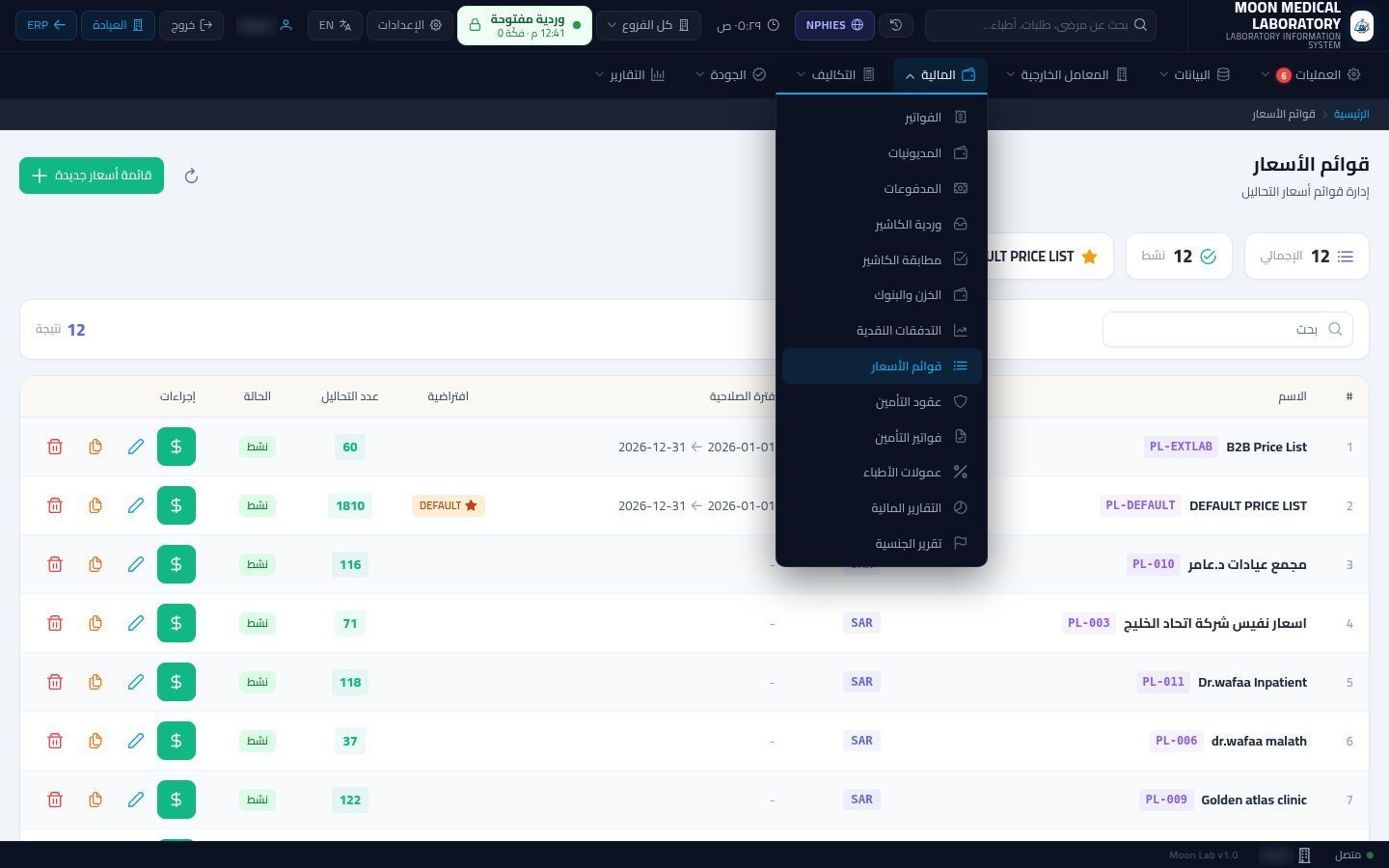Open التدفقات النقدية from finance menu
The width and height of the screenshot is (1389, 868).
point(882,331)
